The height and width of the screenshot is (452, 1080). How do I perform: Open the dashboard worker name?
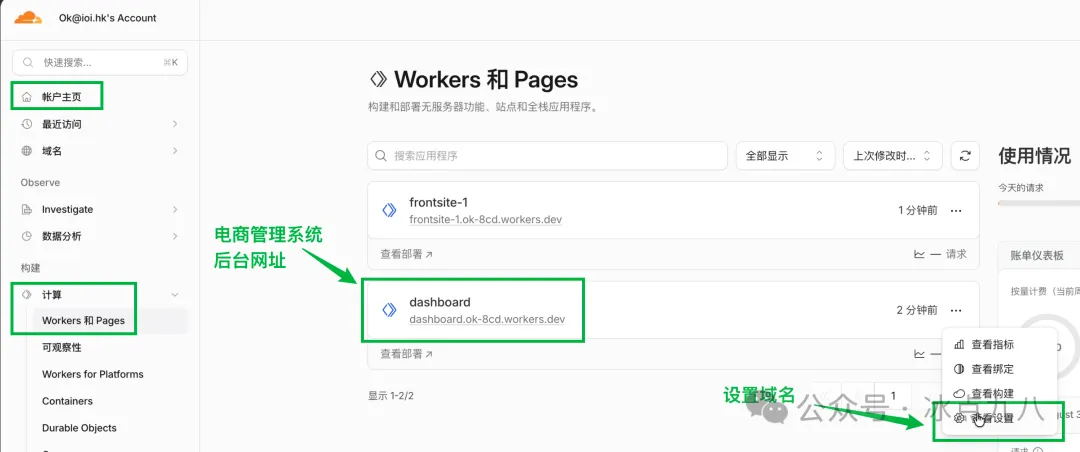440,302
